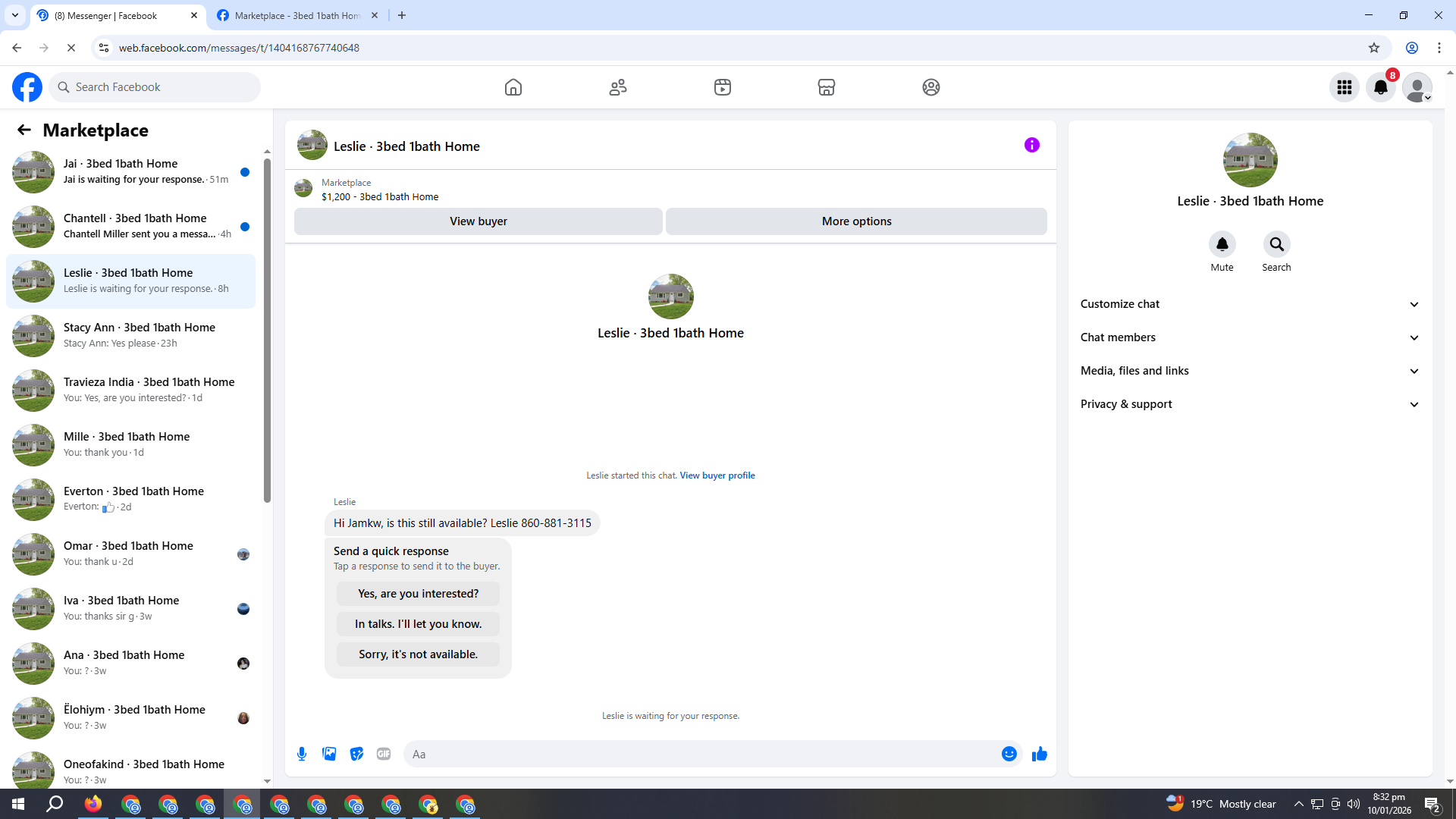Click the purple conversation info icon
The width and height of the screenshot is (1456, 819).
1031,145
